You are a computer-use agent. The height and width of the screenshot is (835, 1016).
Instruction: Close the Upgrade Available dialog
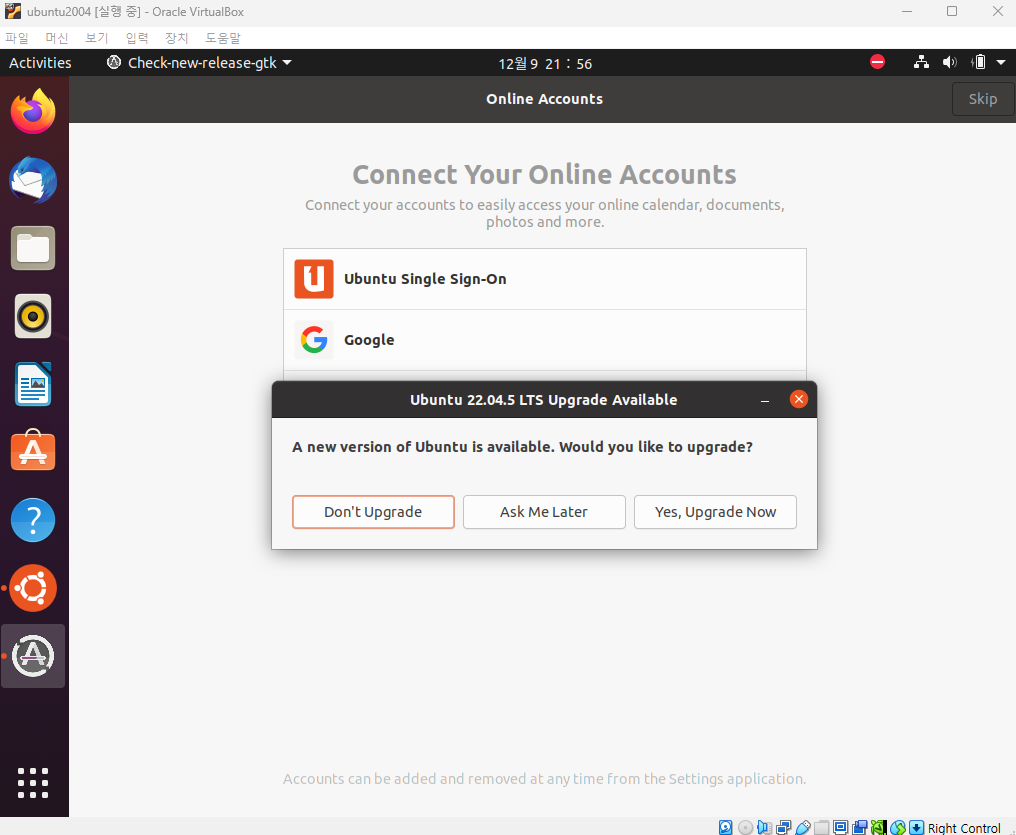(798, 399)
